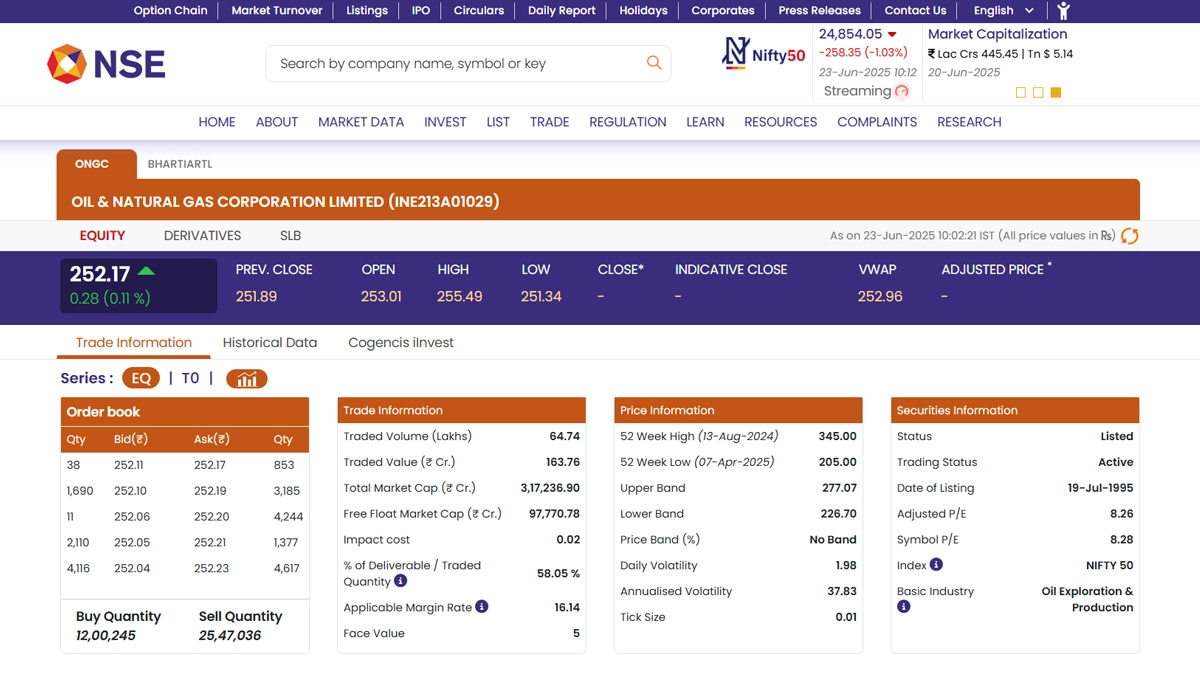Select the T0 series option

coord(190,379)
